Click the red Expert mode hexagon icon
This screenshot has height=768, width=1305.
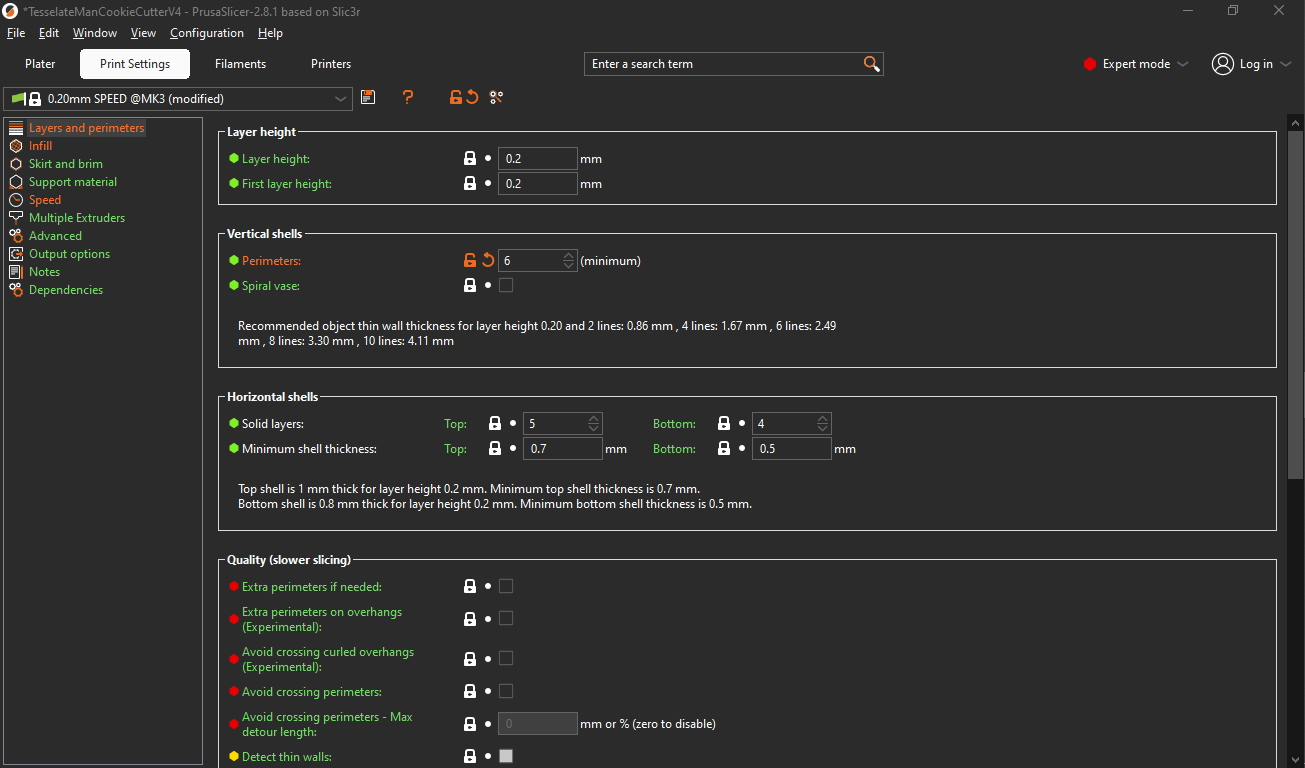coord(1090,64)
